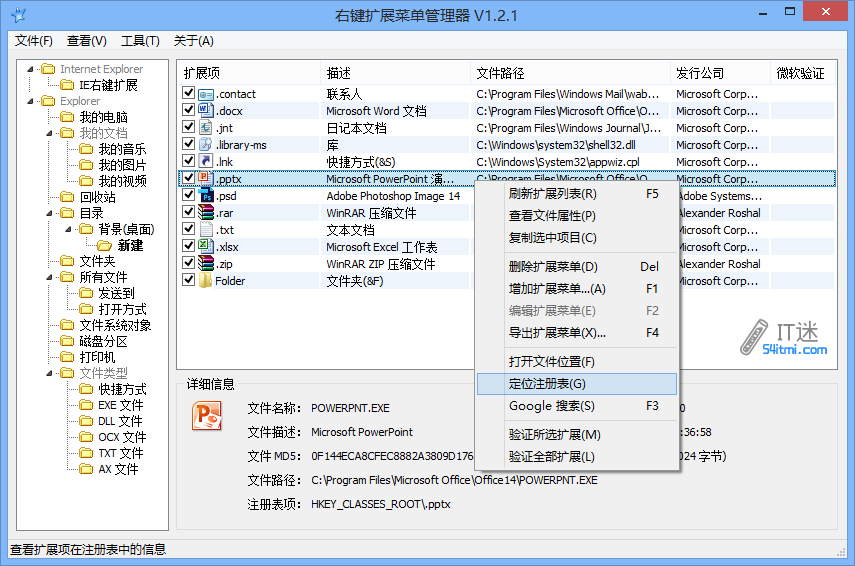Toggle the .pptx extension checkbox
This screenshot has height=566, width=855.
point(189,178)
